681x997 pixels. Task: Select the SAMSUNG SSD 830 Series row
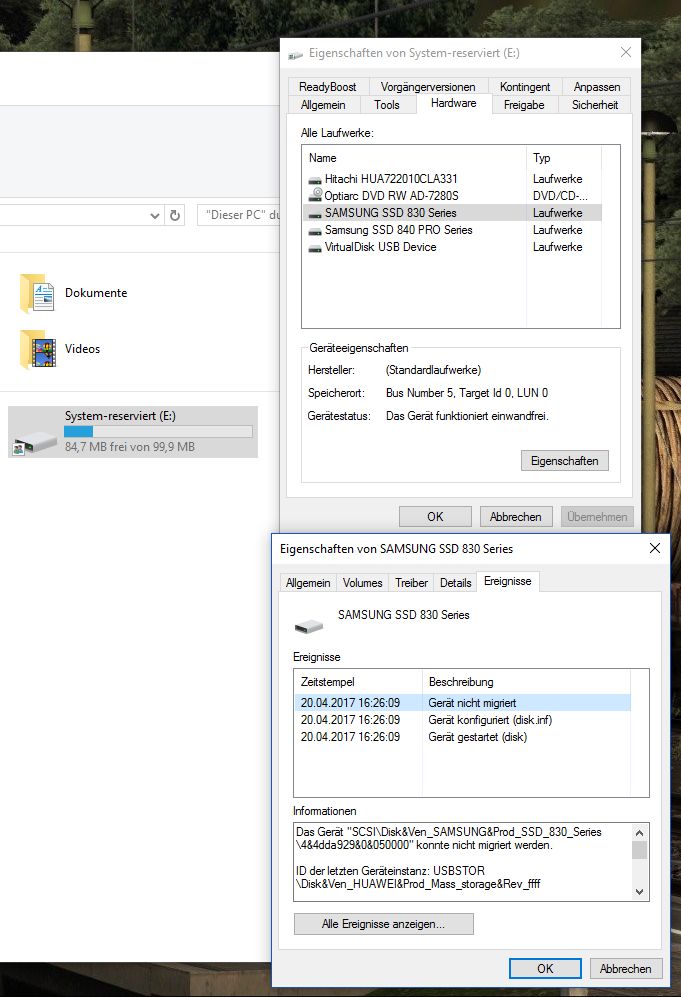coord(452,213)
